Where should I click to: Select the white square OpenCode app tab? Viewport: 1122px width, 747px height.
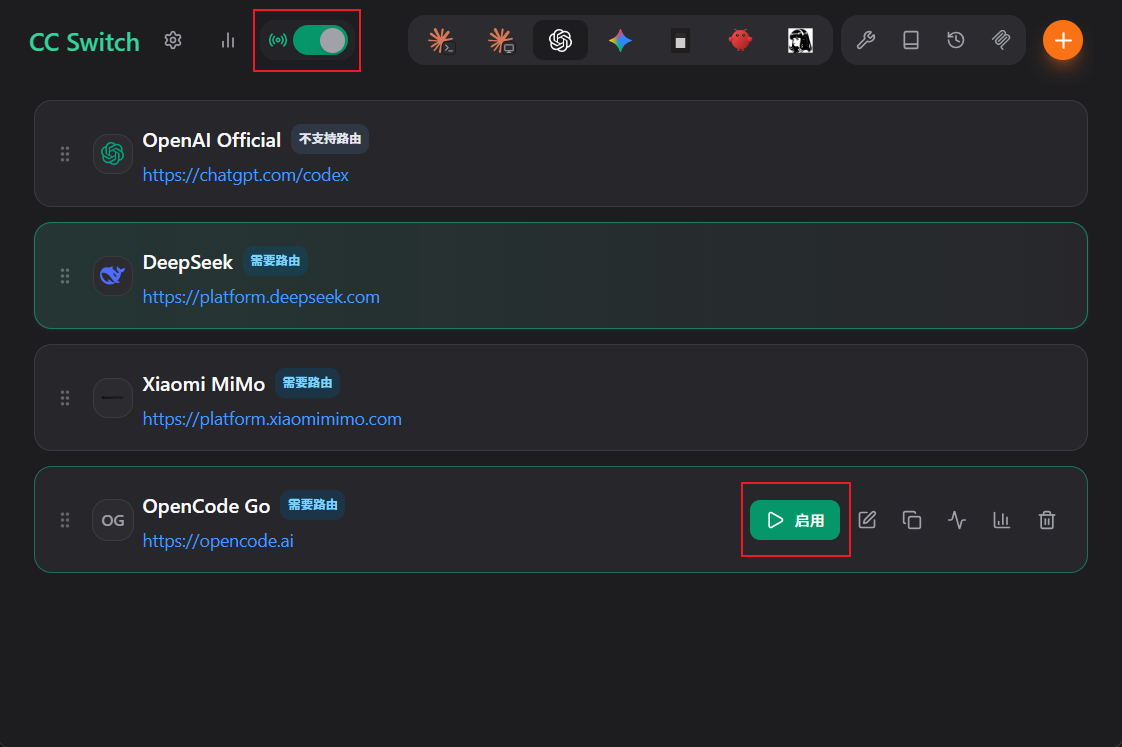tap(680, 41)
